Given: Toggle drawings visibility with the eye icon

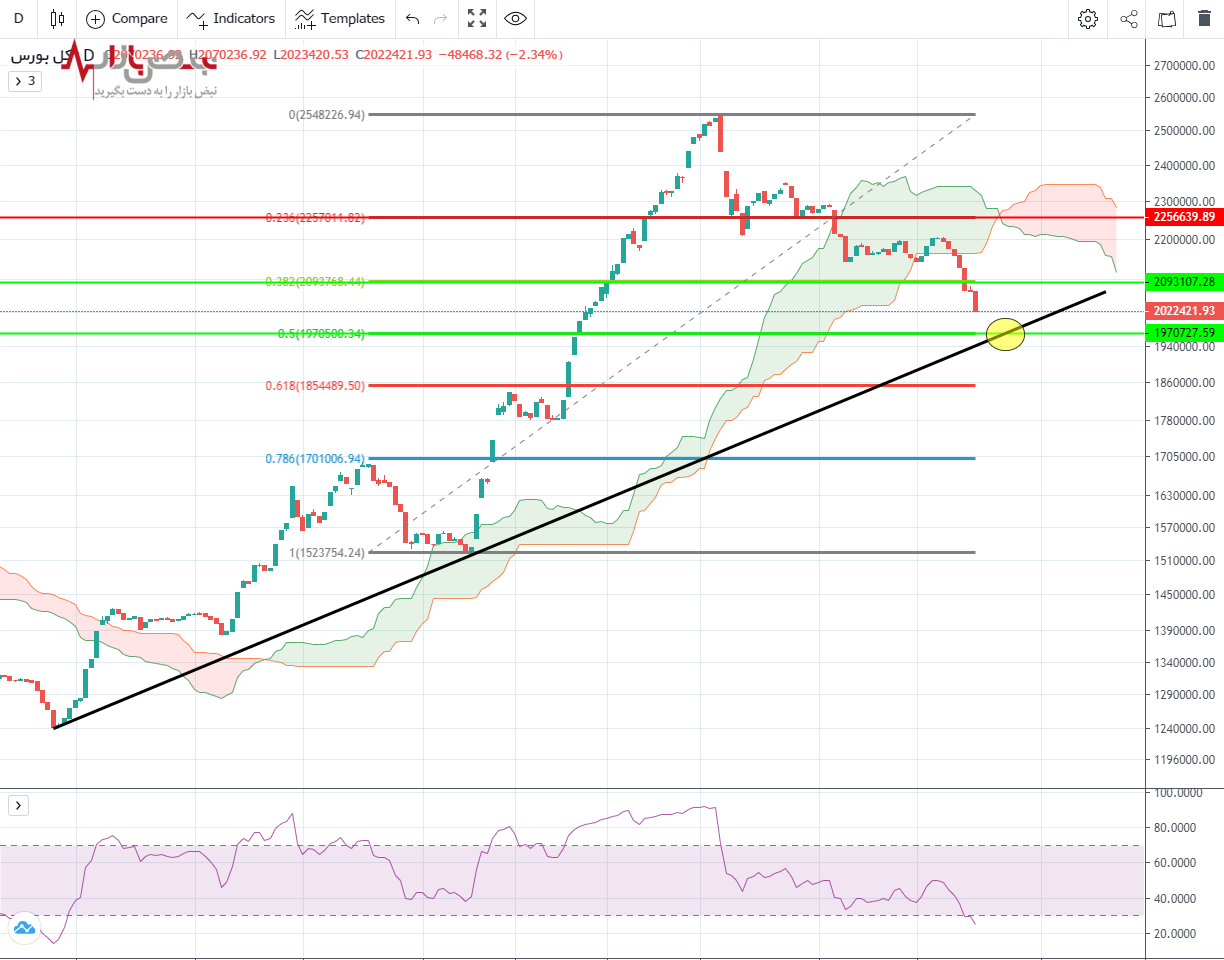Looking at the screenshot, I should [x=515, y=18].
